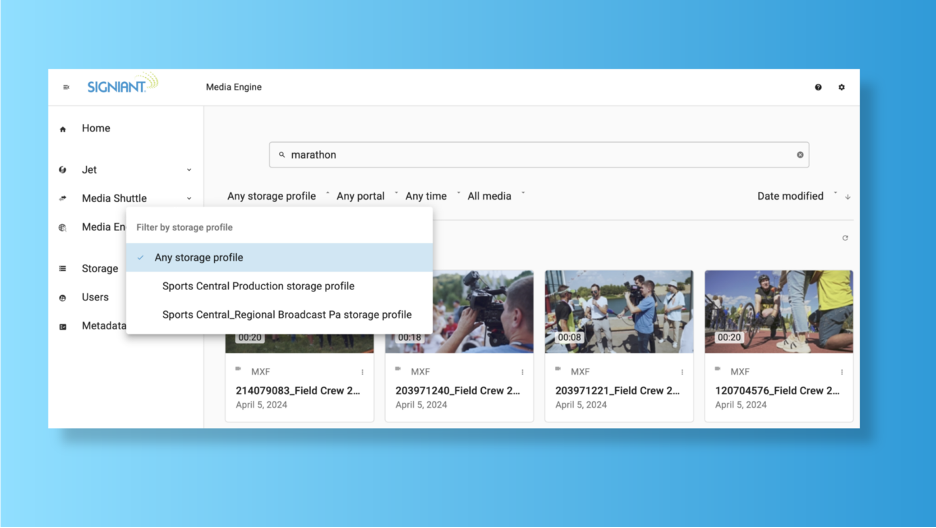Click the Signiant logo
This screenshot has width=936, height=528.
coord(122,84)
